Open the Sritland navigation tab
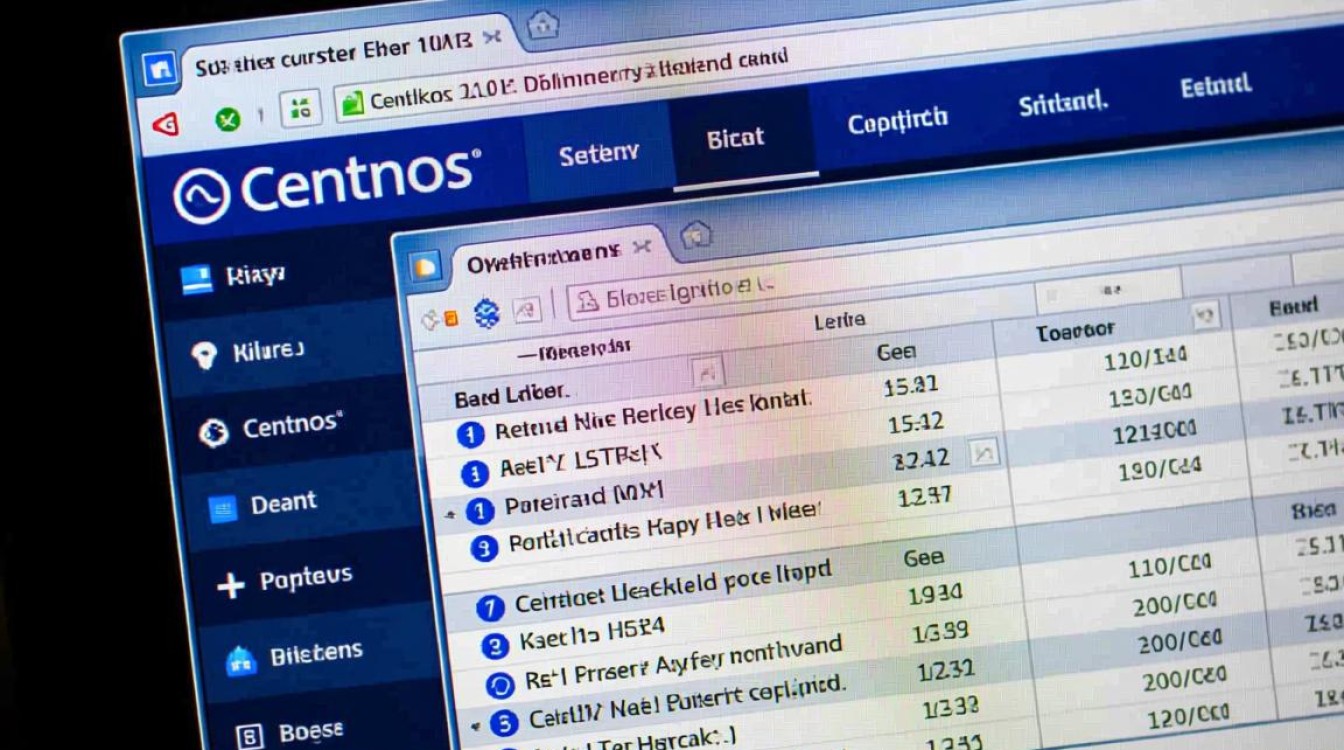 click(x=1062, y=104)
